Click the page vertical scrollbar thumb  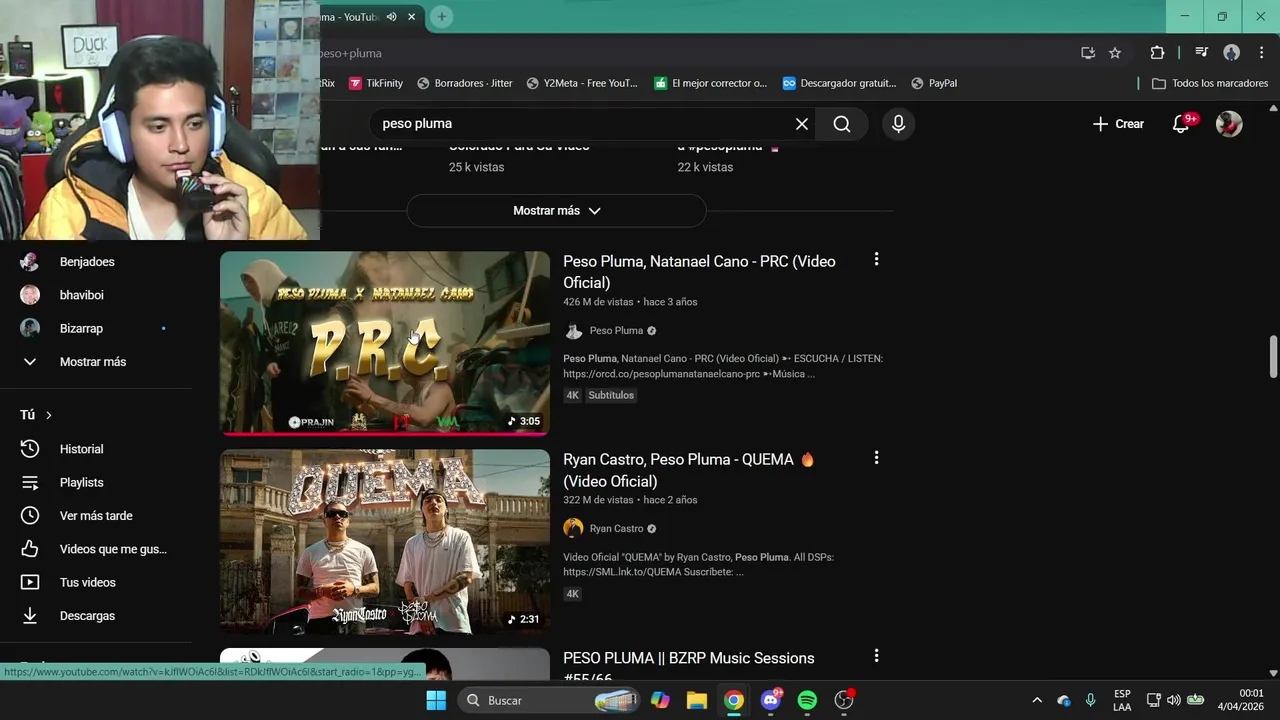[1273, 357]
